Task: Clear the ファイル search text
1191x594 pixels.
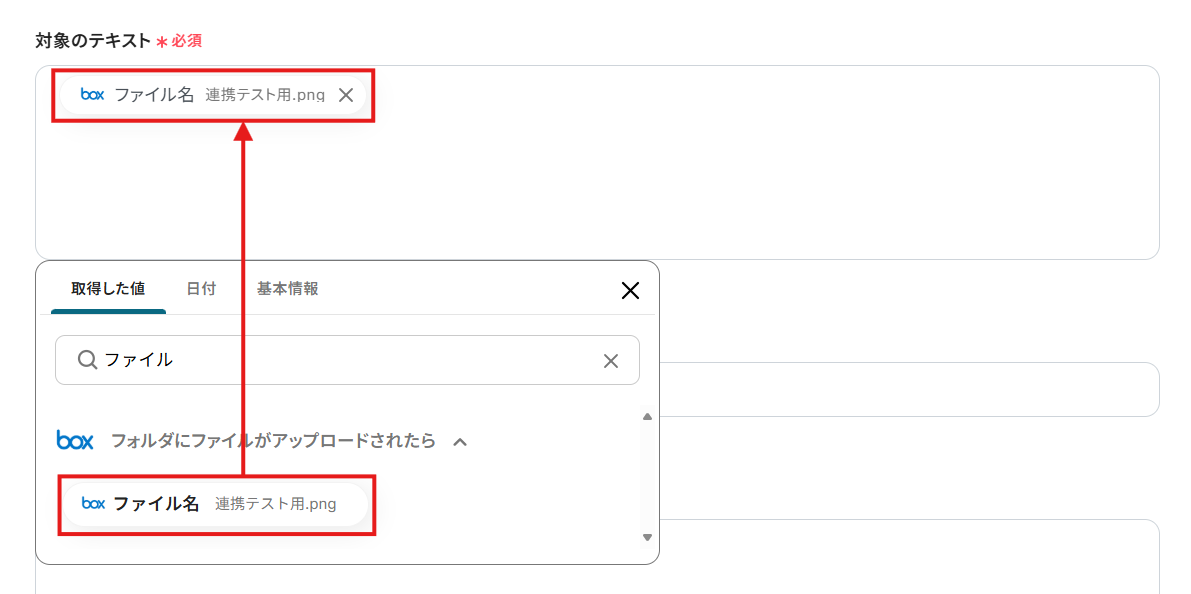Action: [x=611, y=361]
